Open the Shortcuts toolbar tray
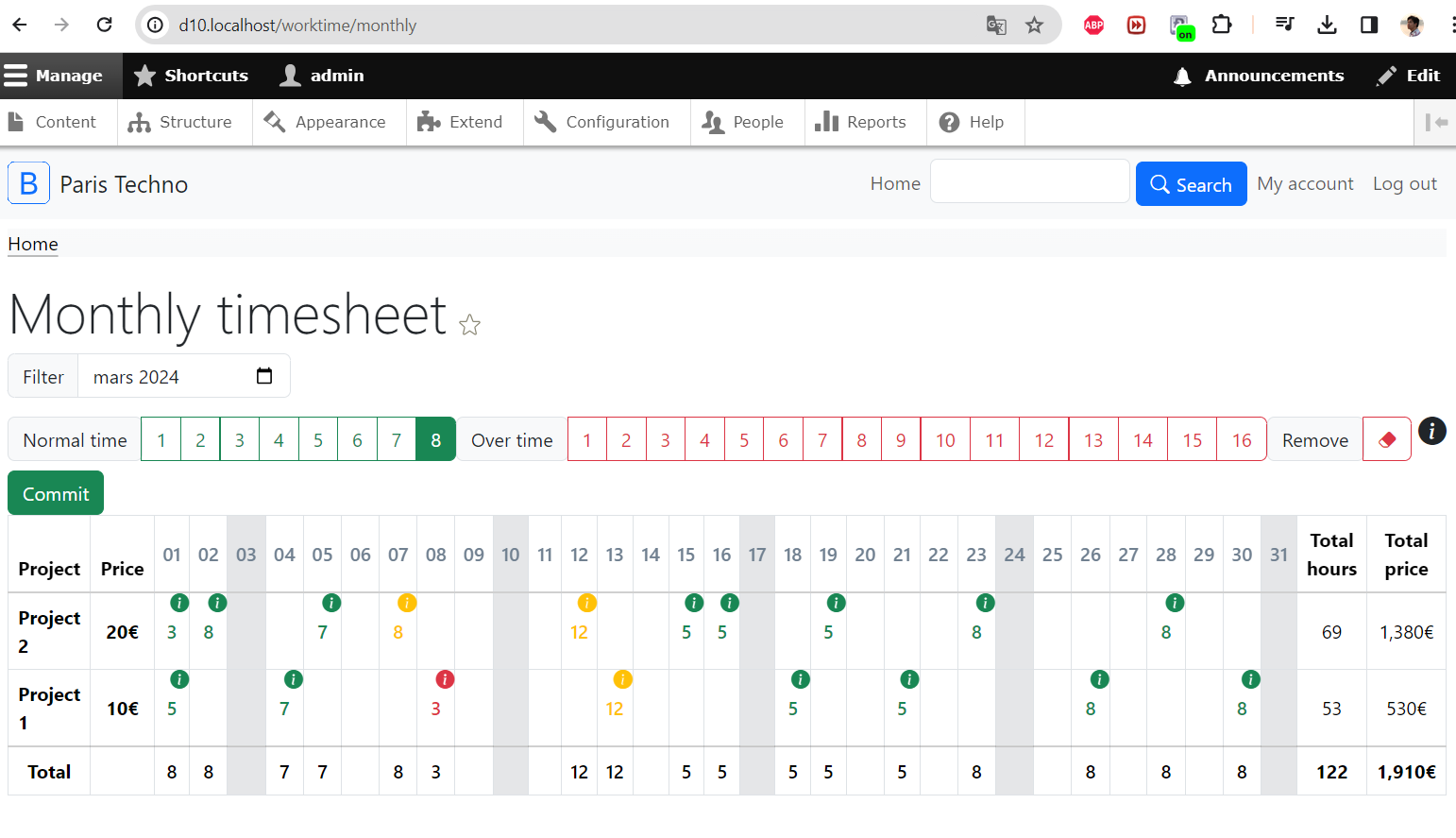 click(x=192, y=76)
